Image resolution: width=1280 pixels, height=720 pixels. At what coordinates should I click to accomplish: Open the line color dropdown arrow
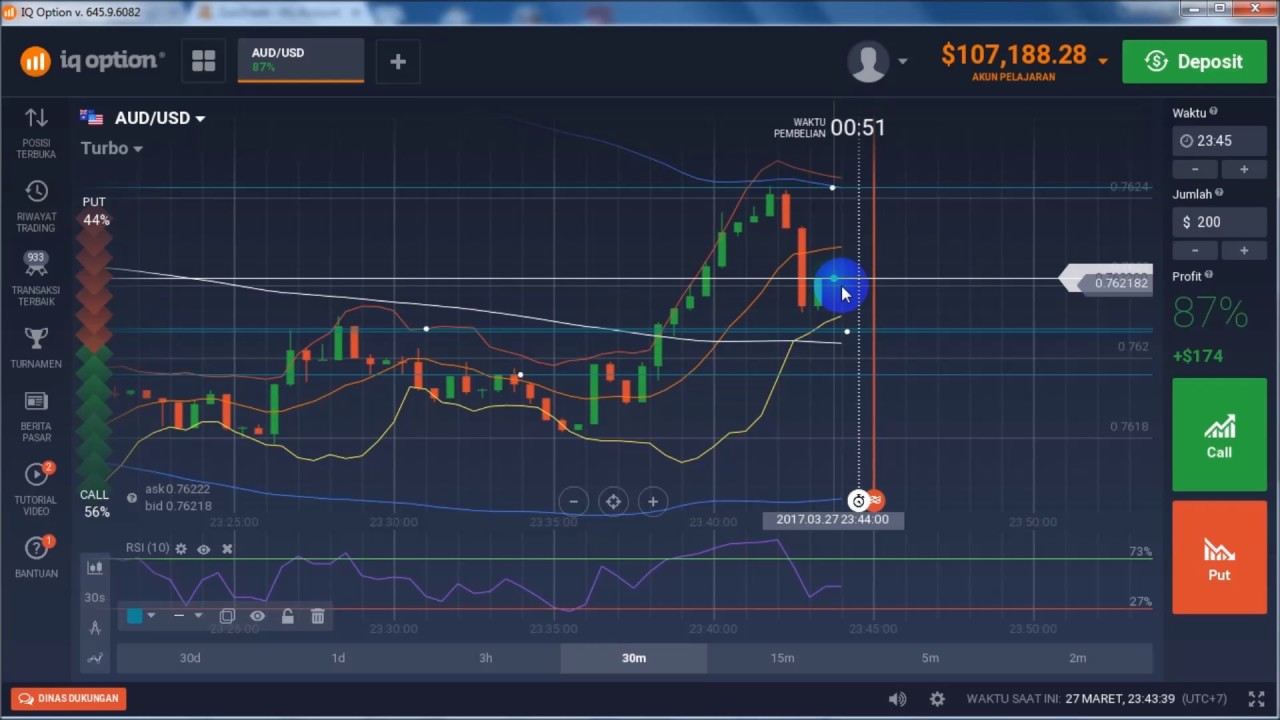pos(151,616)
